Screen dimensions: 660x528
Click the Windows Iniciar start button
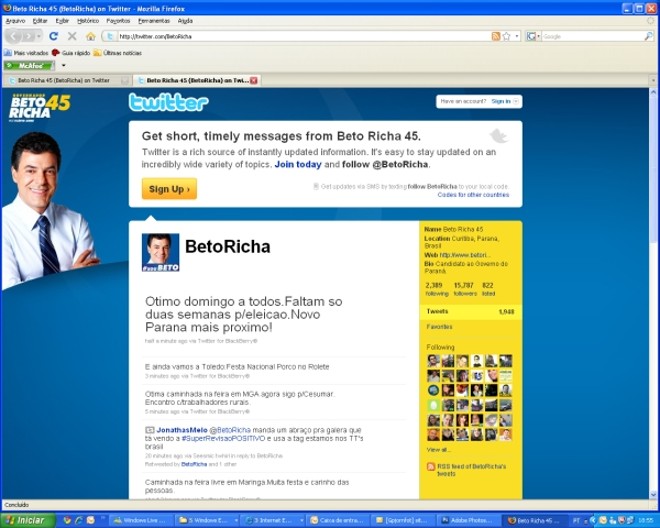coord(25,520)
